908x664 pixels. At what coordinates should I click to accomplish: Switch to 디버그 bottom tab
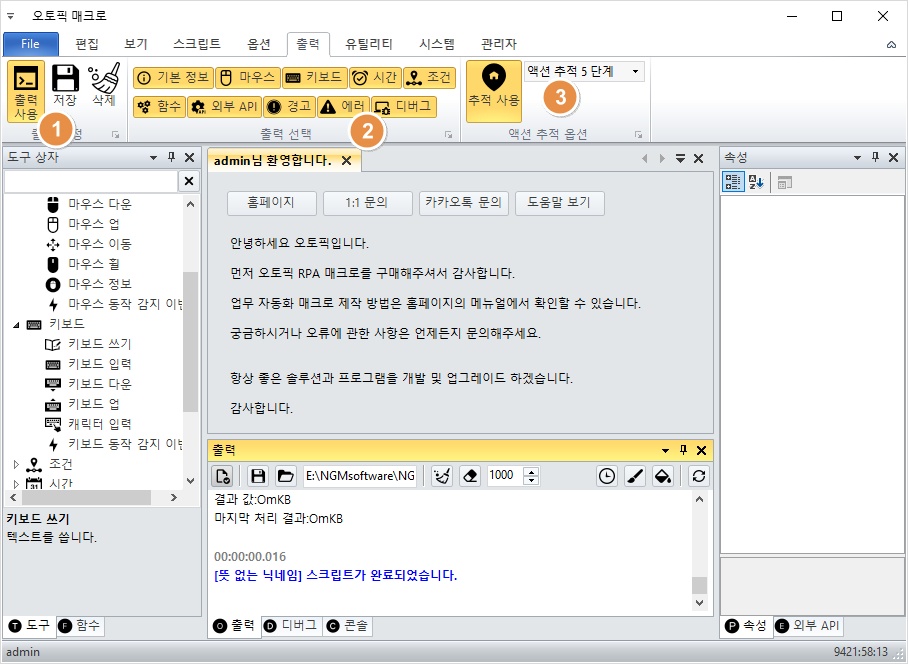(291, 626)
